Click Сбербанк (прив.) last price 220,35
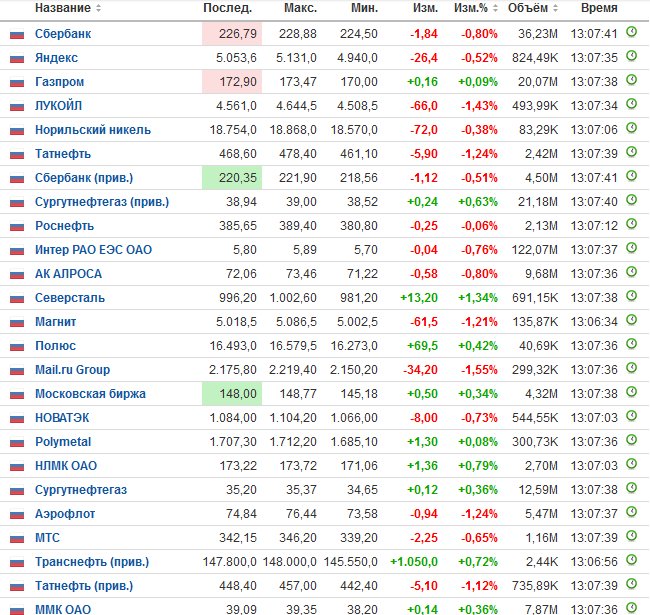This screenshot has height=615, width=650. 232,178
